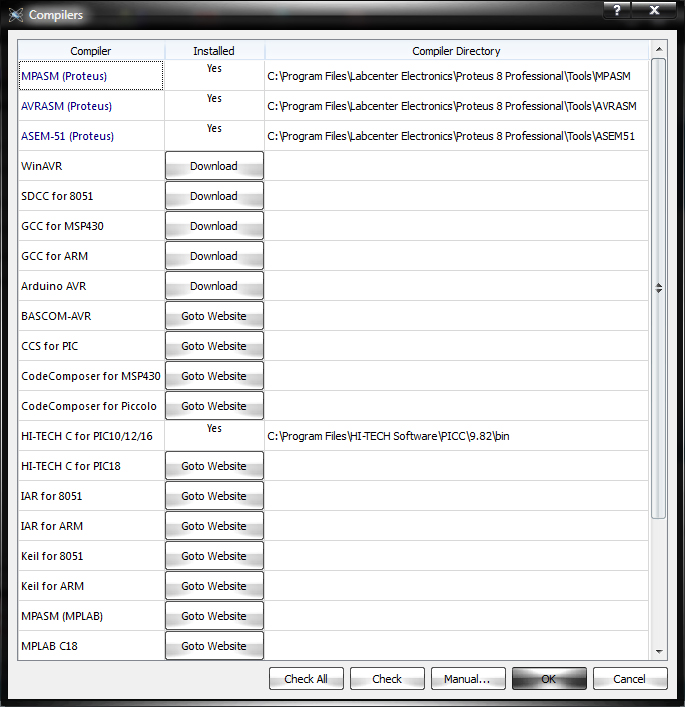This screenshot has height=707, width=685.
Task: Select the IAR for ARM name
Action: (52, 526)
